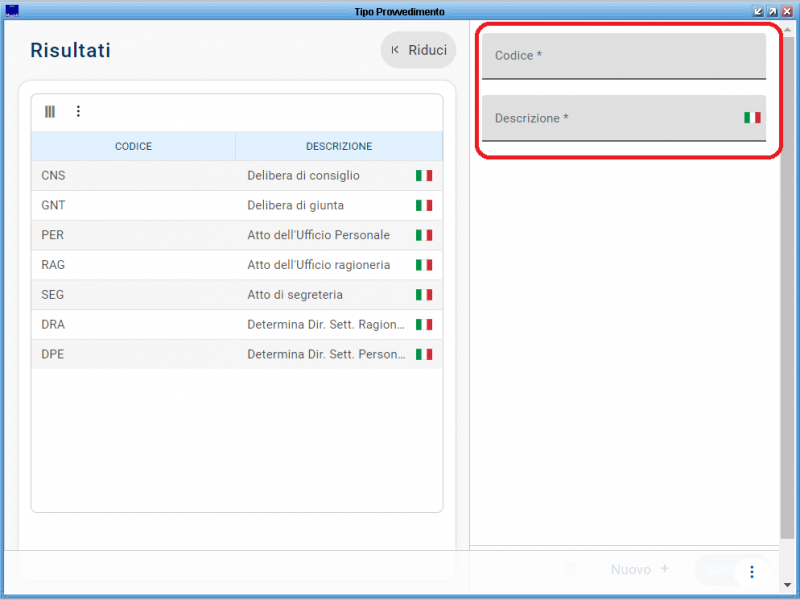Screen dimensions: 800x600
Task: Open the bottom-right three-dot more actions menu
Action: pos(752,572)
